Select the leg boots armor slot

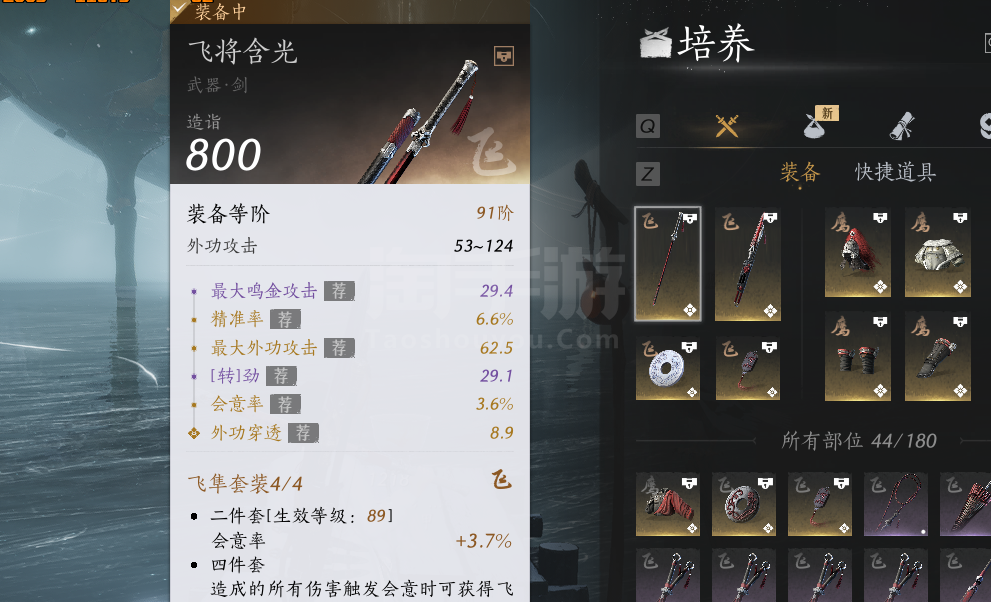[x=938, y=356]
